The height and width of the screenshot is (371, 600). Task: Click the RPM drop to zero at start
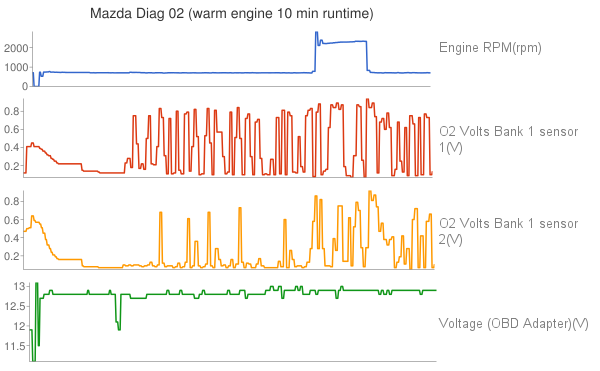36,84
